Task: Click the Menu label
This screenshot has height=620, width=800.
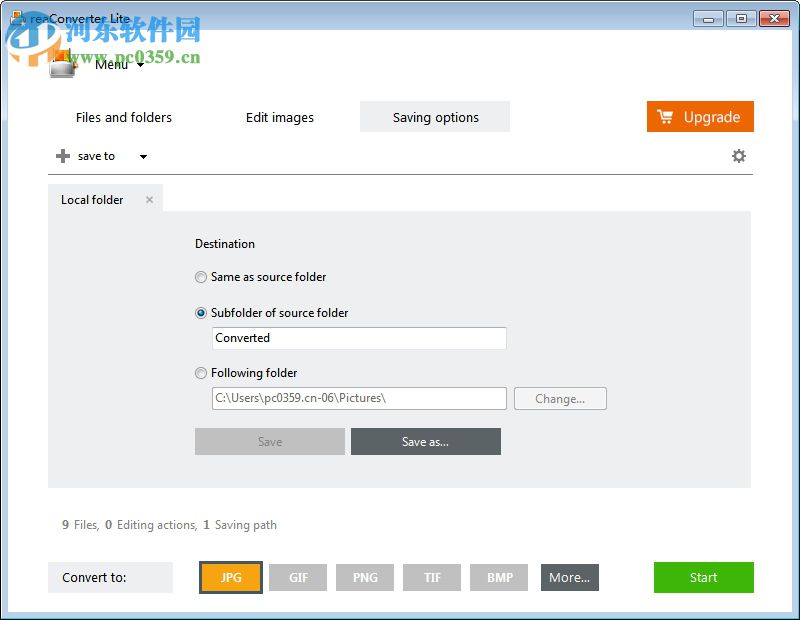Action: coord(111,65)
